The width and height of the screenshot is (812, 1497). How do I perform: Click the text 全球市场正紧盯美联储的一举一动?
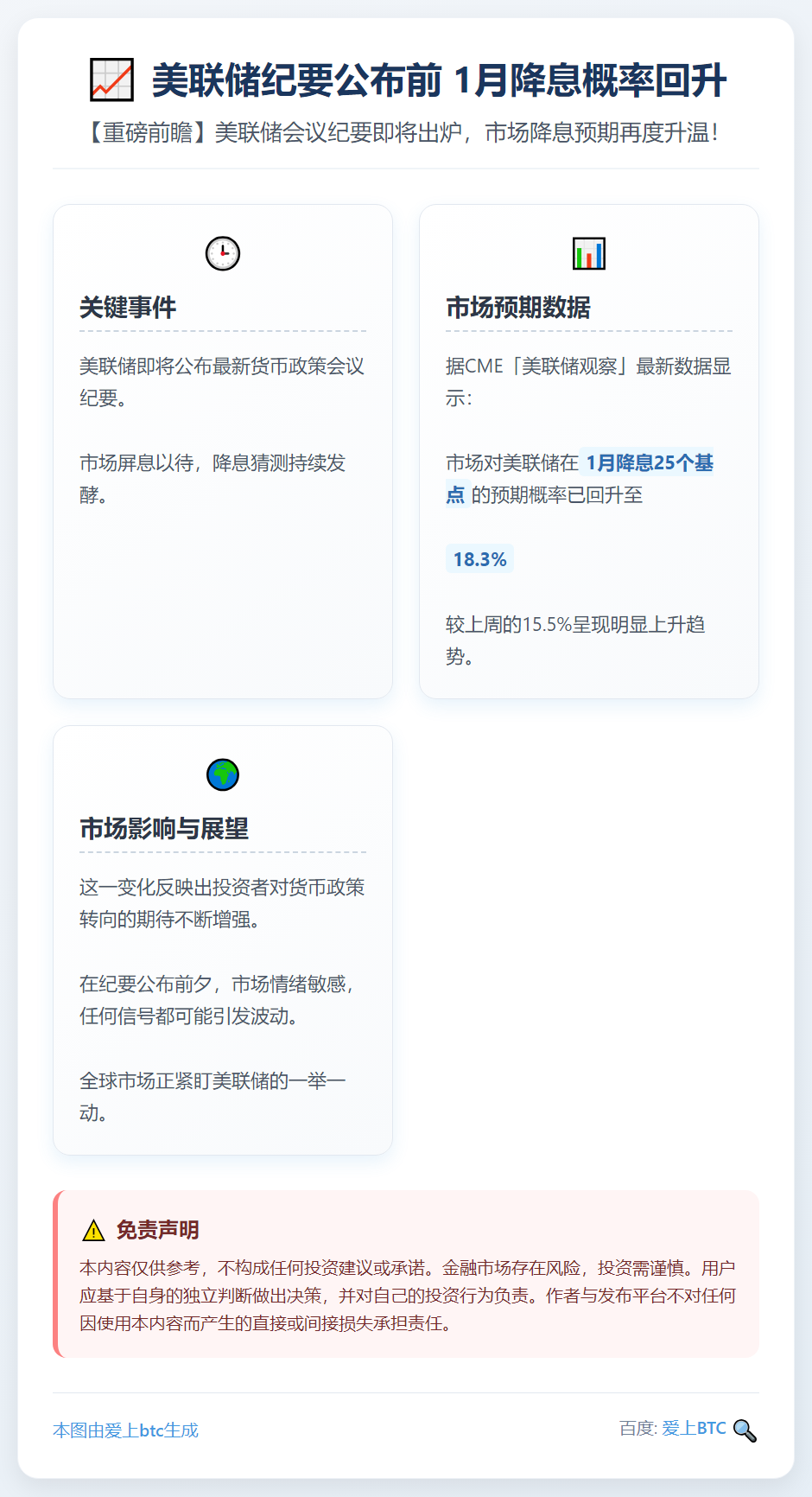[x=213, y=1097]
